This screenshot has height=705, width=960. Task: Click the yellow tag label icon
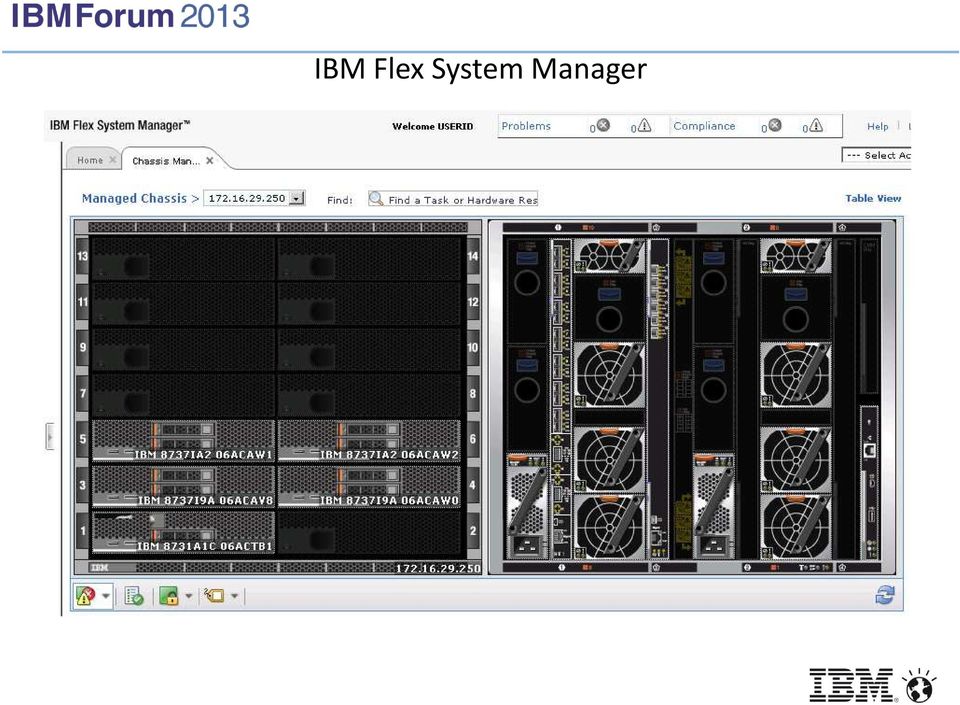click(x=214, y=595)
